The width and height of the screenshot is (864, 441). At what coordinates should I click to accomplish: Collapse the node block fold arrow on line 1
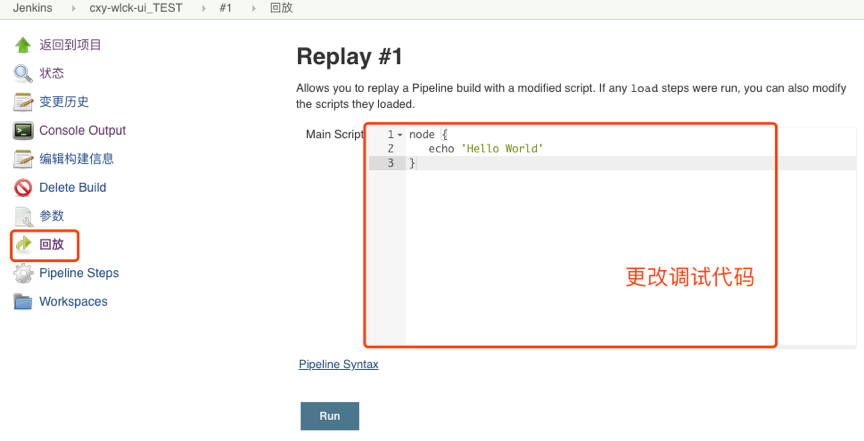400,135
